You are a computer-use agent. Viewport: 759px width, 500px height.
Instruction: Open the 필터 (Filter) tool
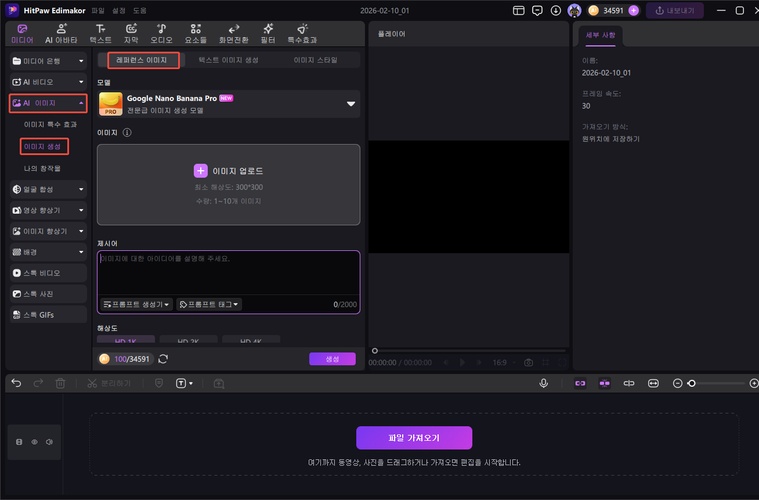268,33
